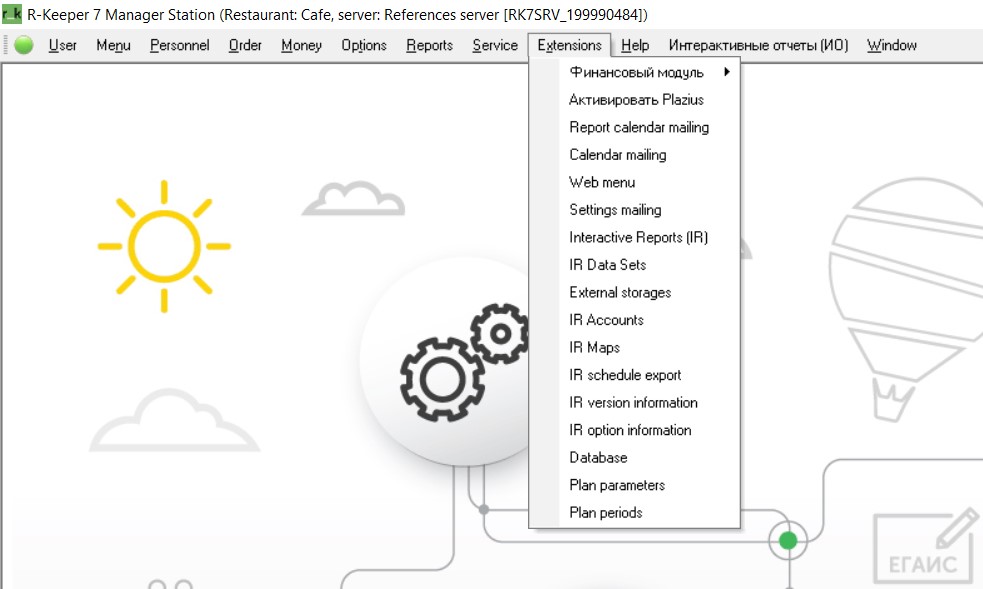Click the green connection status indicator
This screenshot has height=589, width=983.
[24, 45]
